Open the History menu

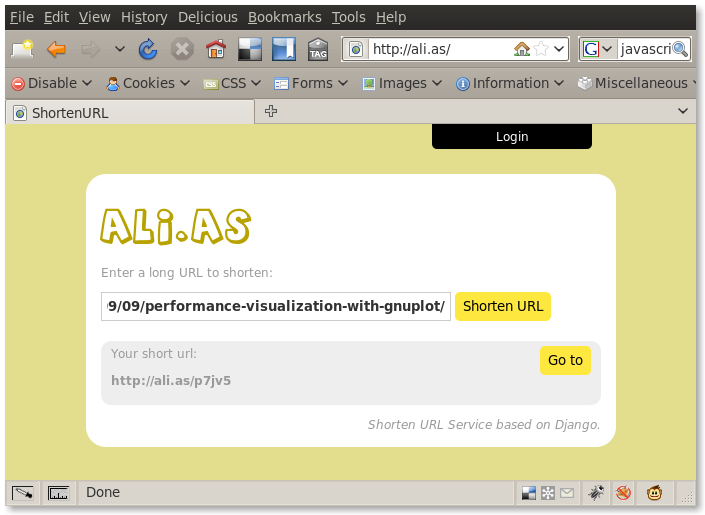click(x=144, y=17)
